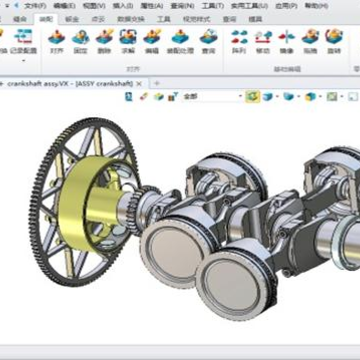Viewport: 360px width, 360px height.
Task: Click the pencil-like icon on view toolbar
Action: [x=144, y=97]
